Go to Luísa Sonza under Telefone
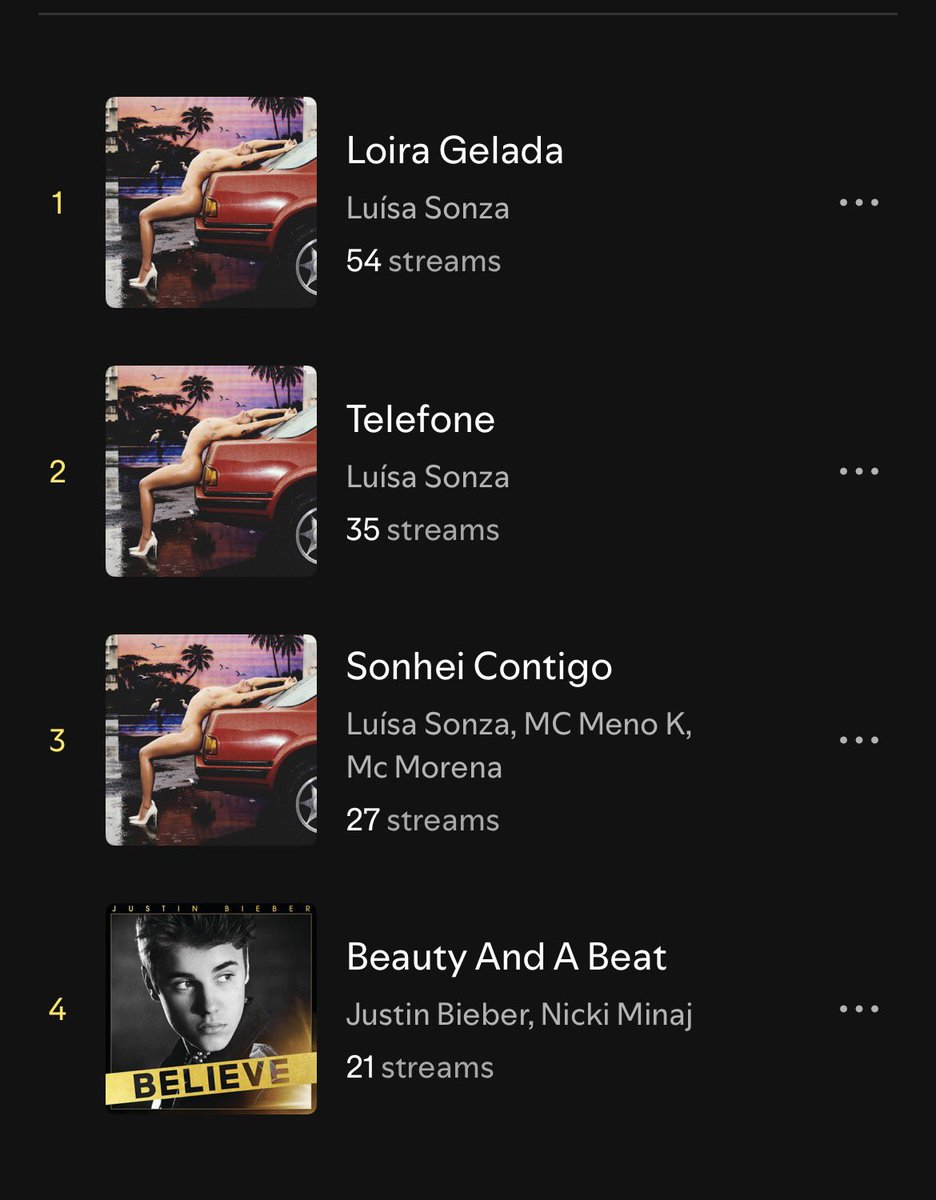Viewport: 936px width, 1200px height. click(x=428, y=477)
